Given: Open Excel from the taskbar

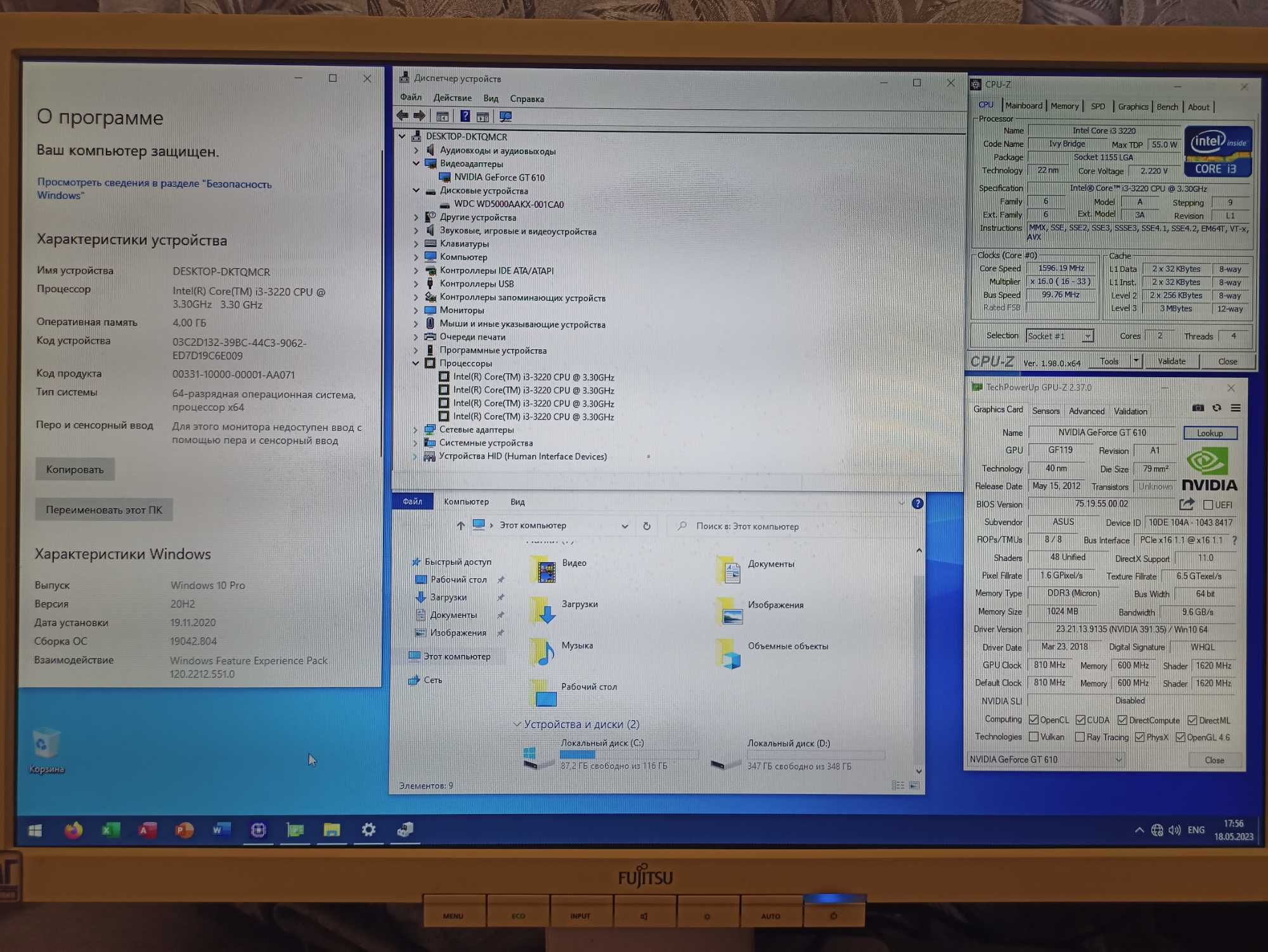Looking at the screenshot, I should pyautogui.click(x=110, y=830).
